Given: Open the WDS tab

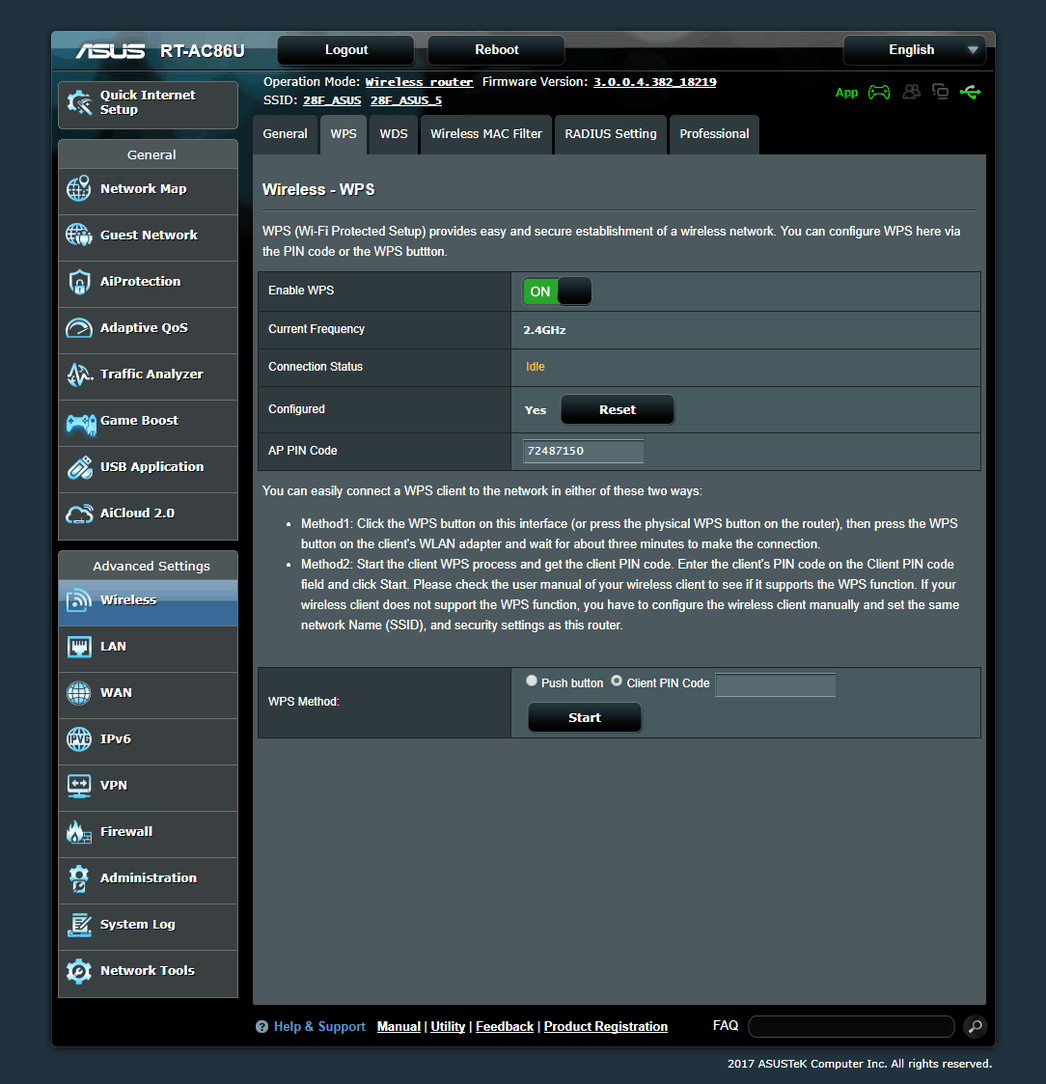Looking at the screenshot, I should (393, 134).
